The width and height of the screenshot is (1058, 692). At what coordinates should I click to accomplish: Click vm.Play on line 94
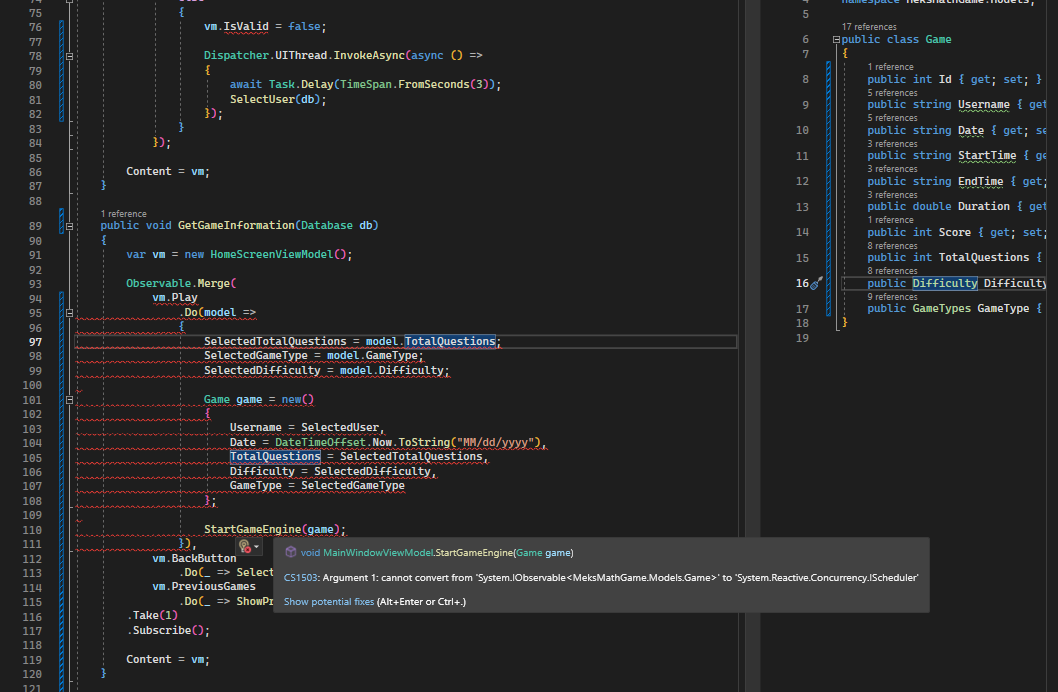click(175, 297)
